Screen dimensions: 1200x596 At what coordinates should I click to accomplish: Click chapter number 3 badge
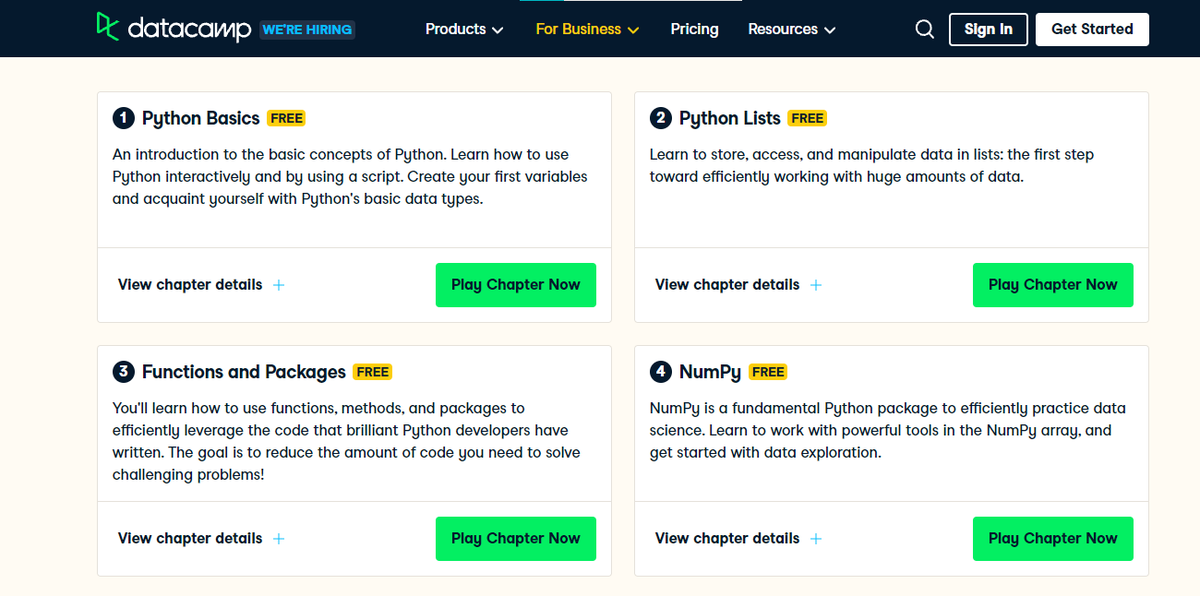click(x=123, y=372)
